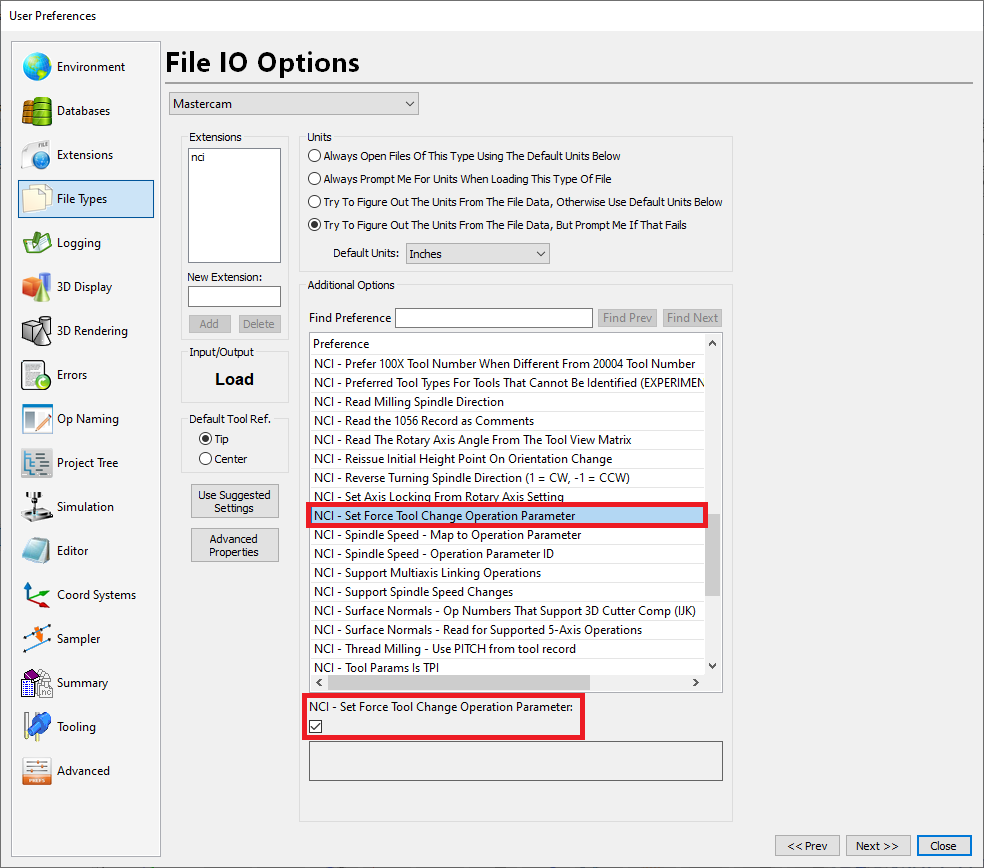The image size is (984, 868).
Task: Change Default Units from Inches
Action: coord(477,253)
